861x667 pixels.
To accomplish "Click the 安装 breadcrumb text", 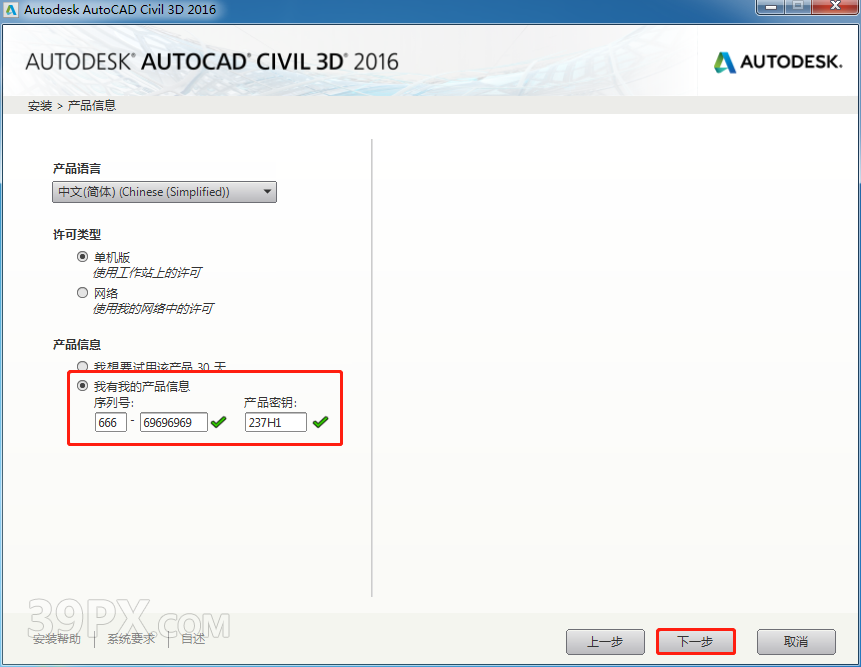I will coord(40,105).
